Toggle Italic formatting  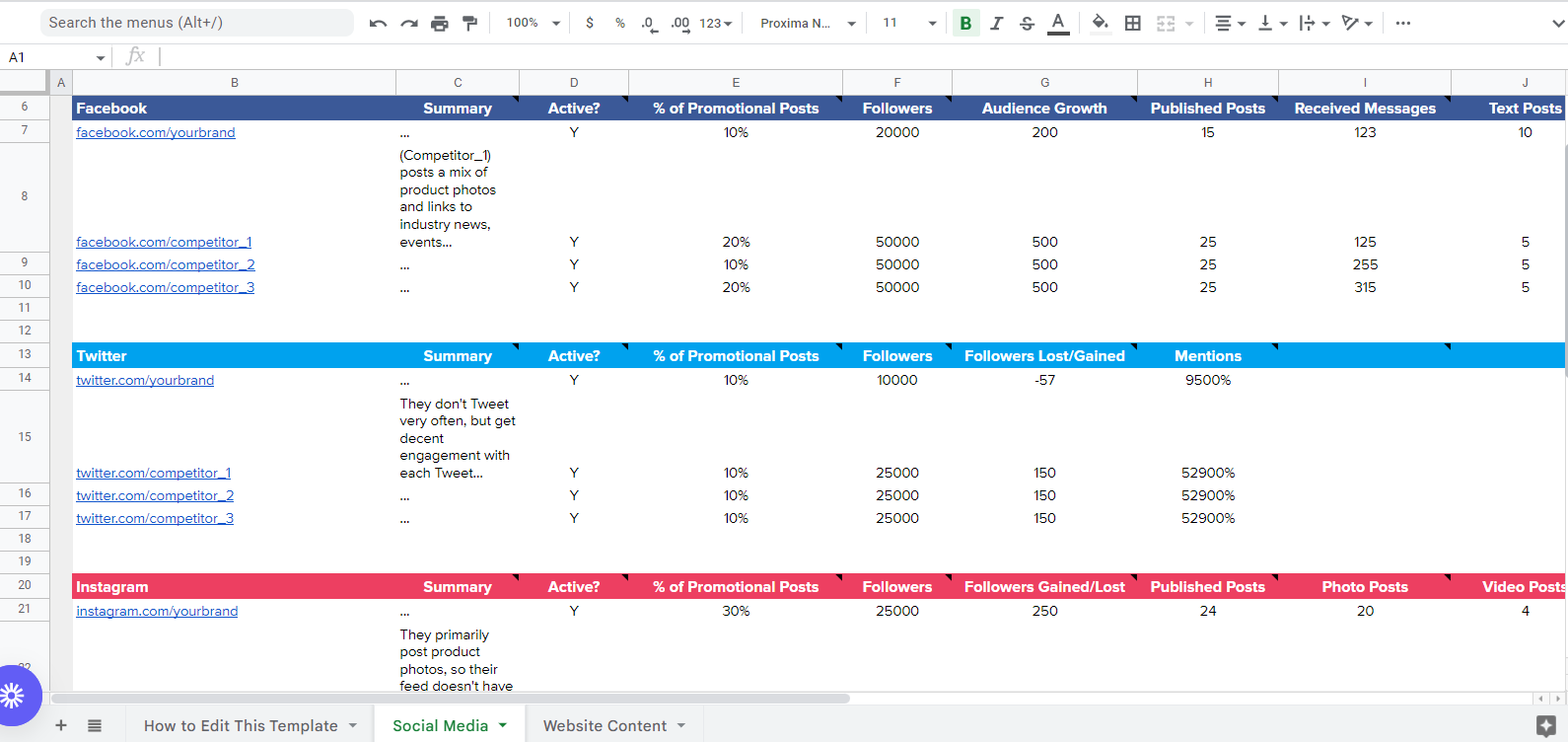click(x=996, y=23)
